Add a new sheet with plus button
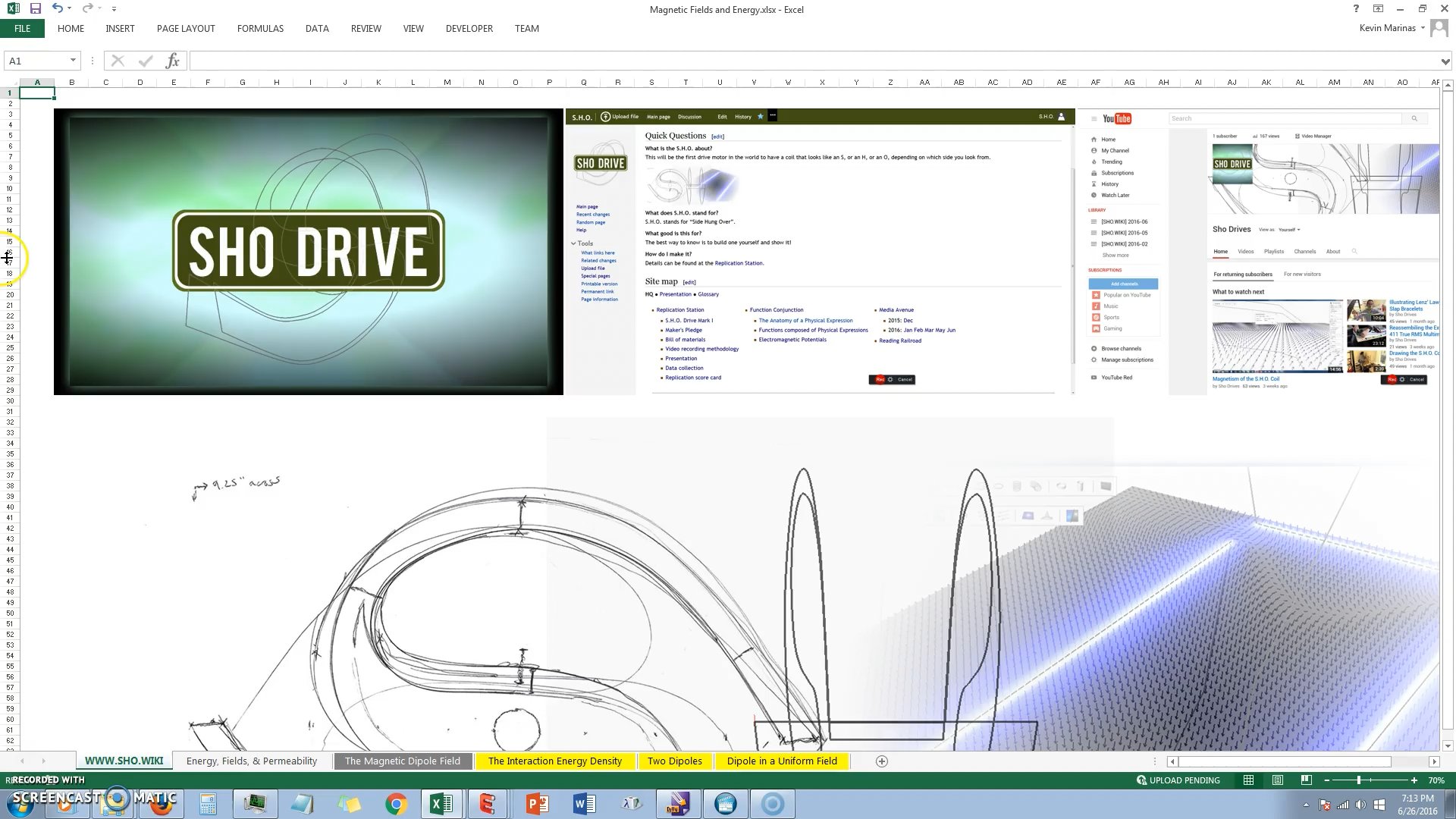This screenshot has height=819, width=1456. (x=881, y=761)
